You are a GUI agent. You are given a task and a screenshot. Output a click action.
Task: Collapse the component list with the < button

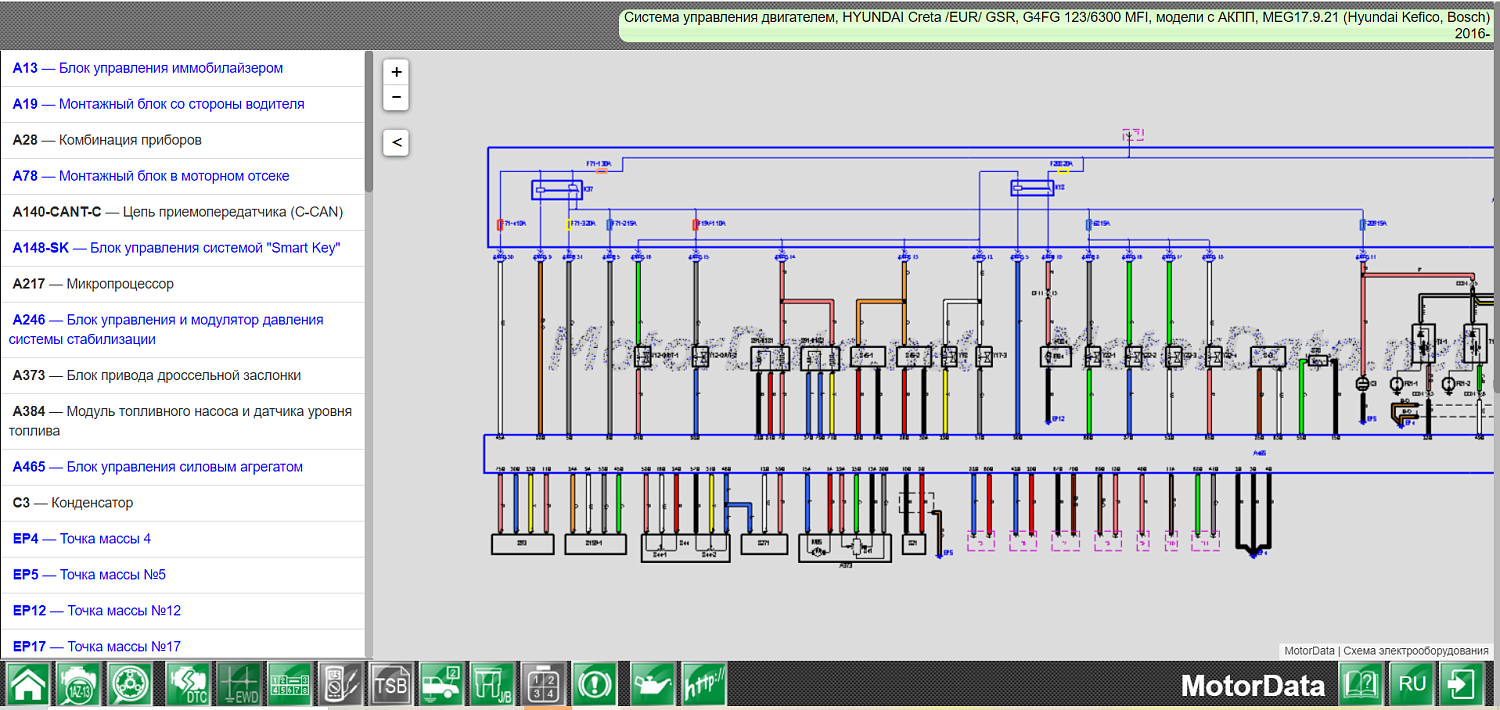click(397, 142)
